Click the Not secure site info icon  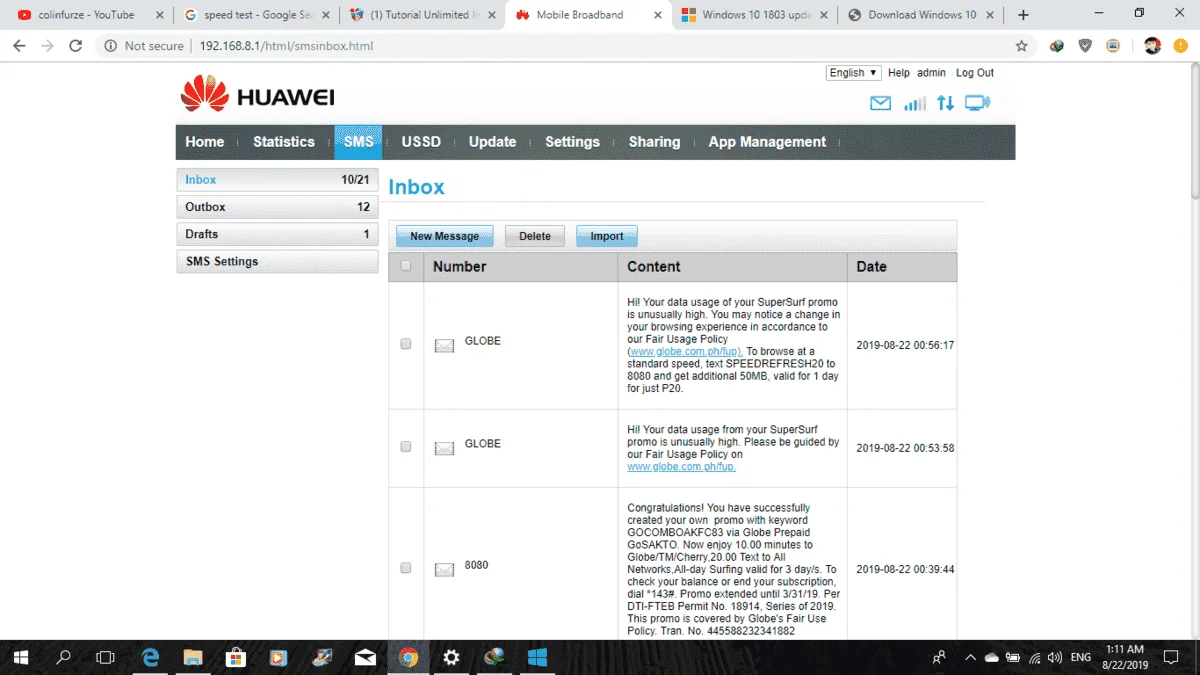pyautogui.click(x=109, y=46)
